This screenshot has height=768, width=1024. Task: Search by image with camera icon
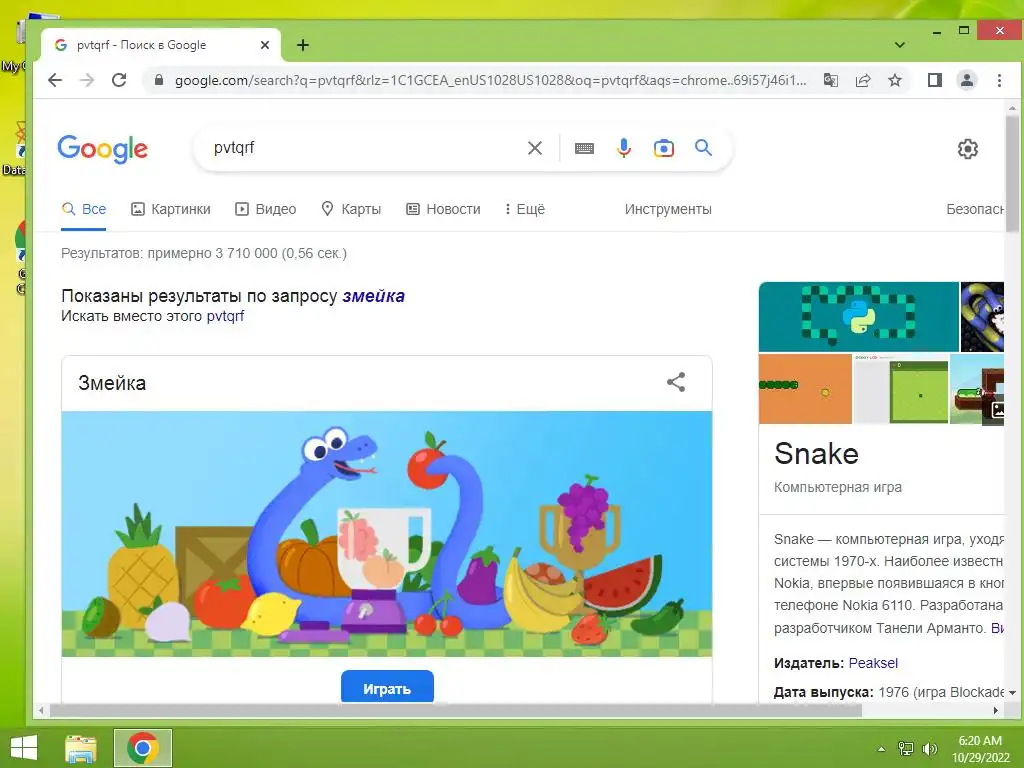(664, 148)
